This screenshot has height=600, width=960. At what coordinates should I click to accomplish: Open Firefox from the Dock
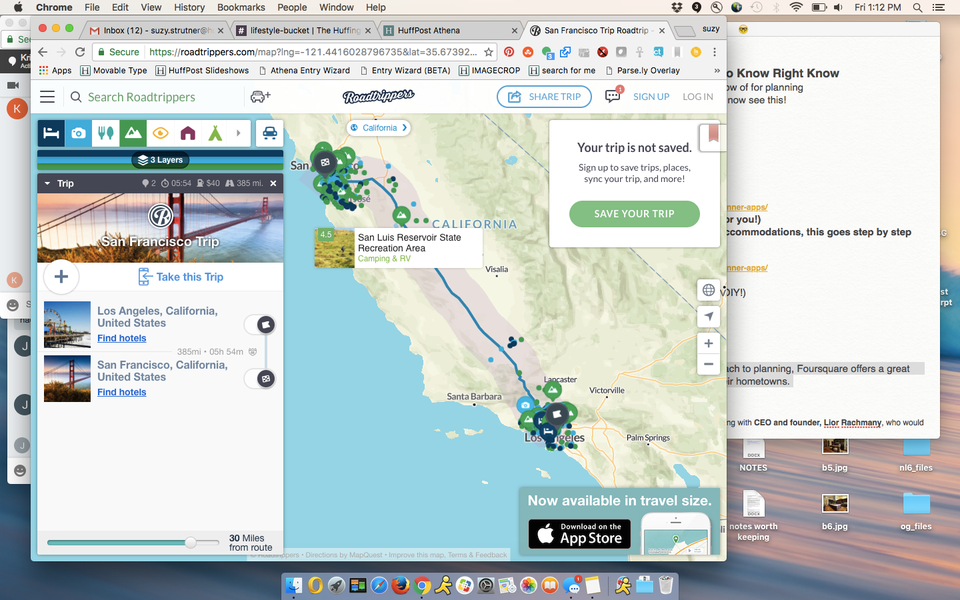coord(400,586)
